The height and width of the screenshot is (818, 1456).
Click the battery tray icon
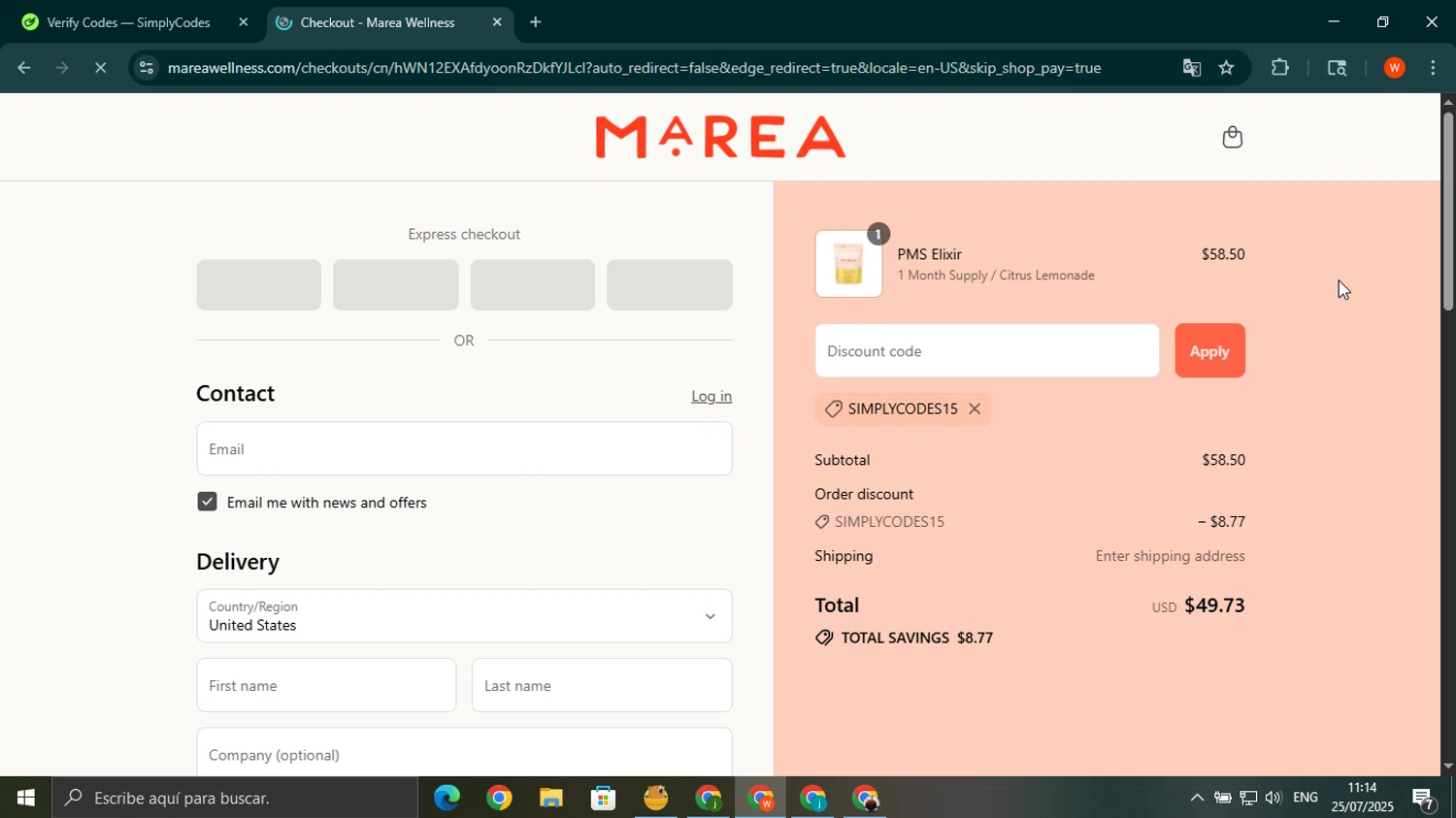1223,798
